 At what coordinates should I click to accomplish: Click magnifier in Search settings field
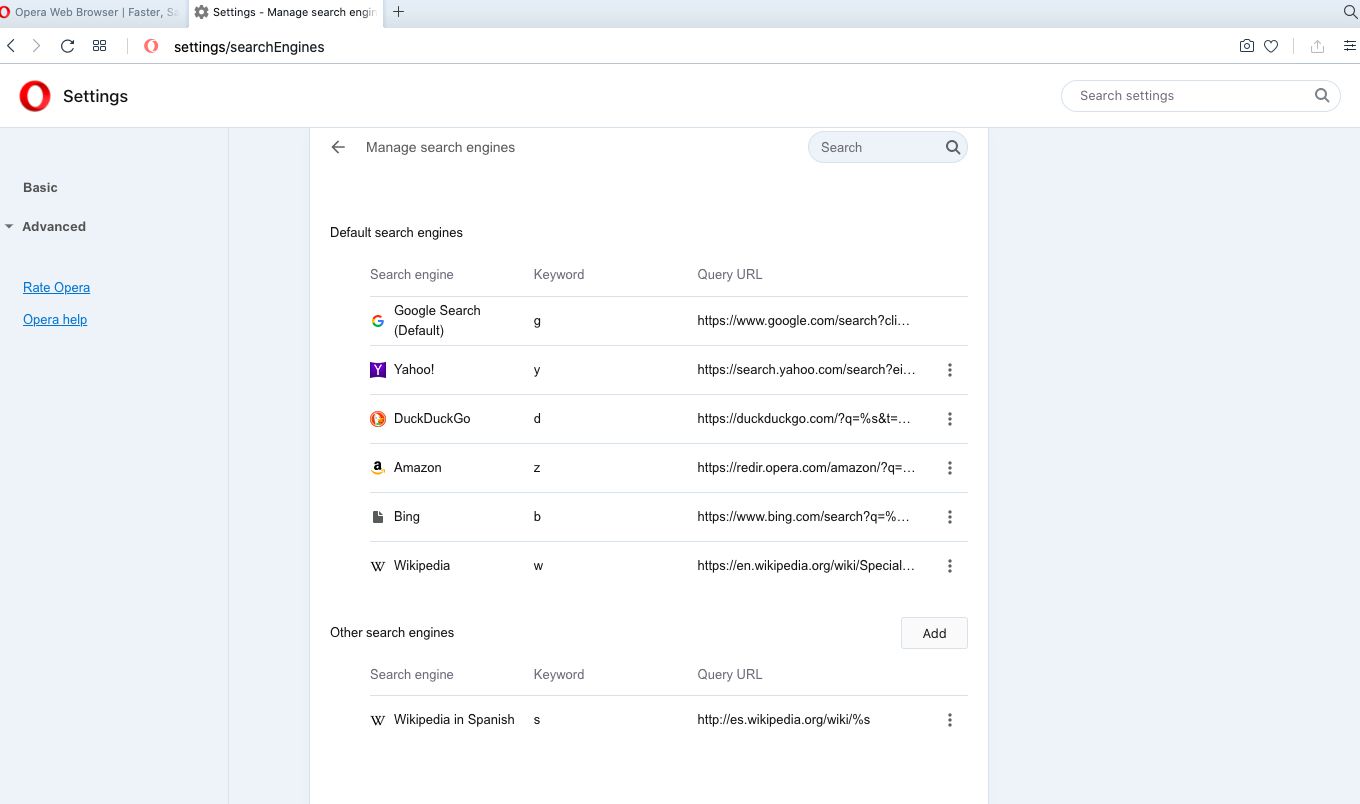pos(1322,96)
